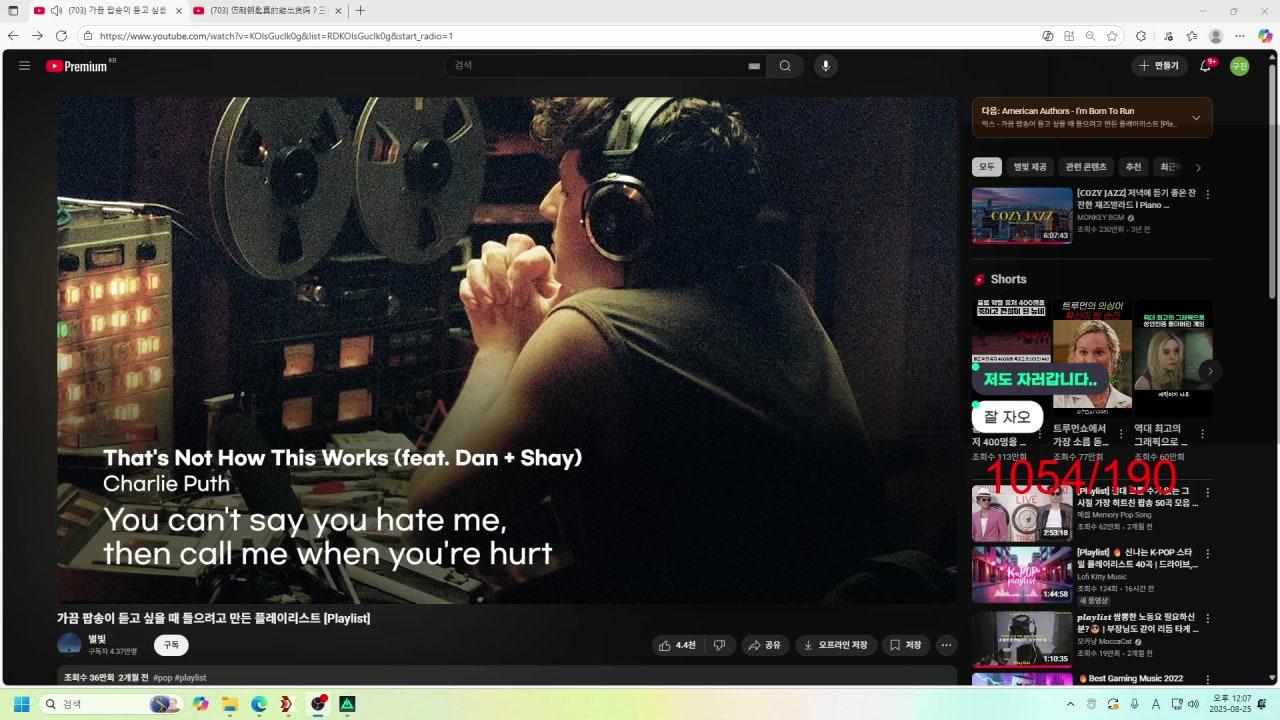Expand the Up Next playlist panel
1280x720 pixels.
1196,118
